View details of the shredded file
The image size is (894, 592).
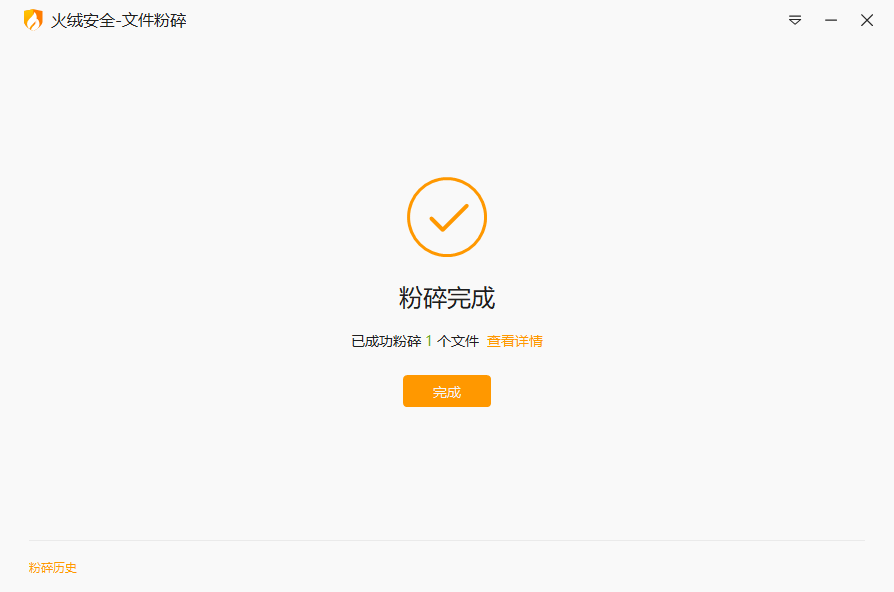coord(514,341)
